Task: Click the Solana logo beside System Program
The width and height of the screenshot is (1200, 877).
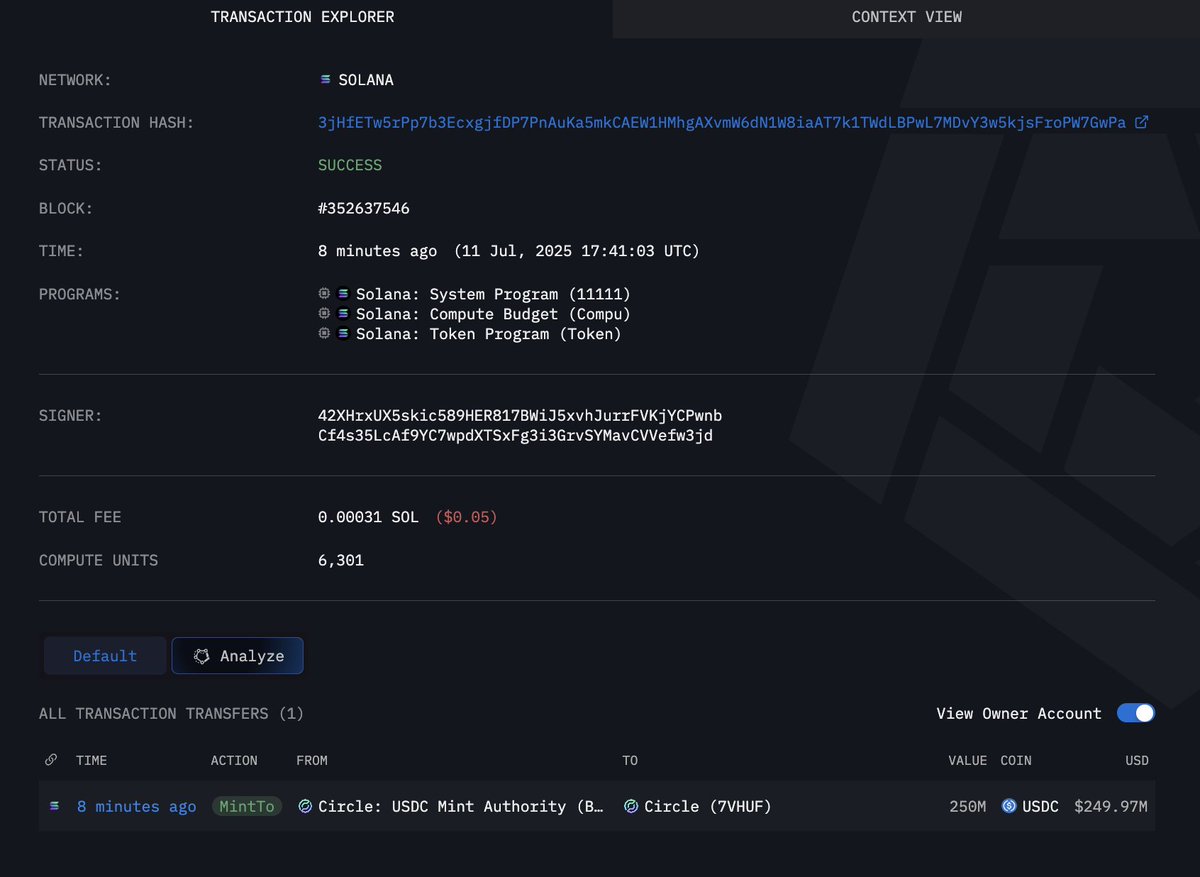Action: (x=344, y=294)
